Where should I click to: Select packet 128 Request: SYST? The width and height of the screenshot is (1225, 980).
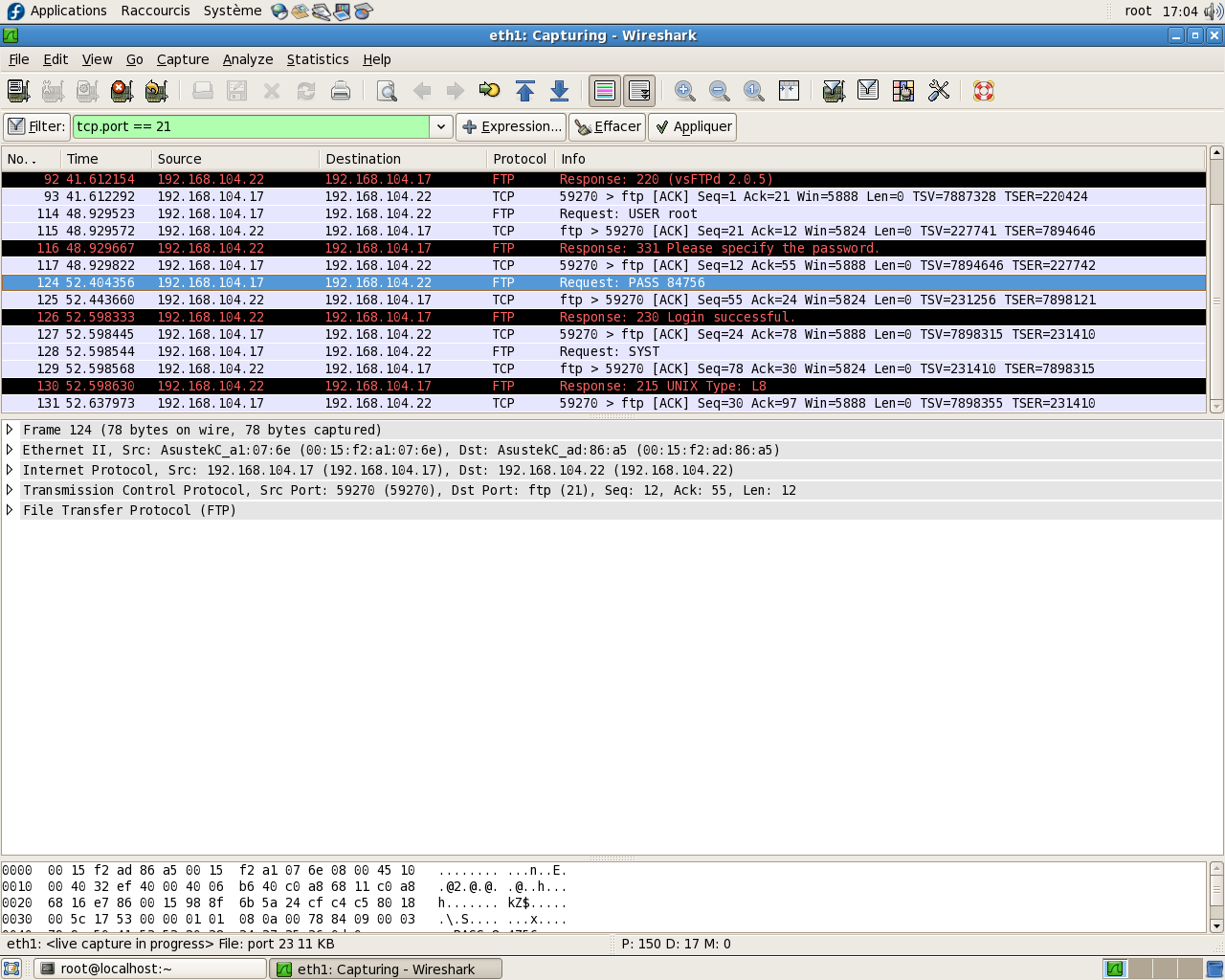(604, 351)
